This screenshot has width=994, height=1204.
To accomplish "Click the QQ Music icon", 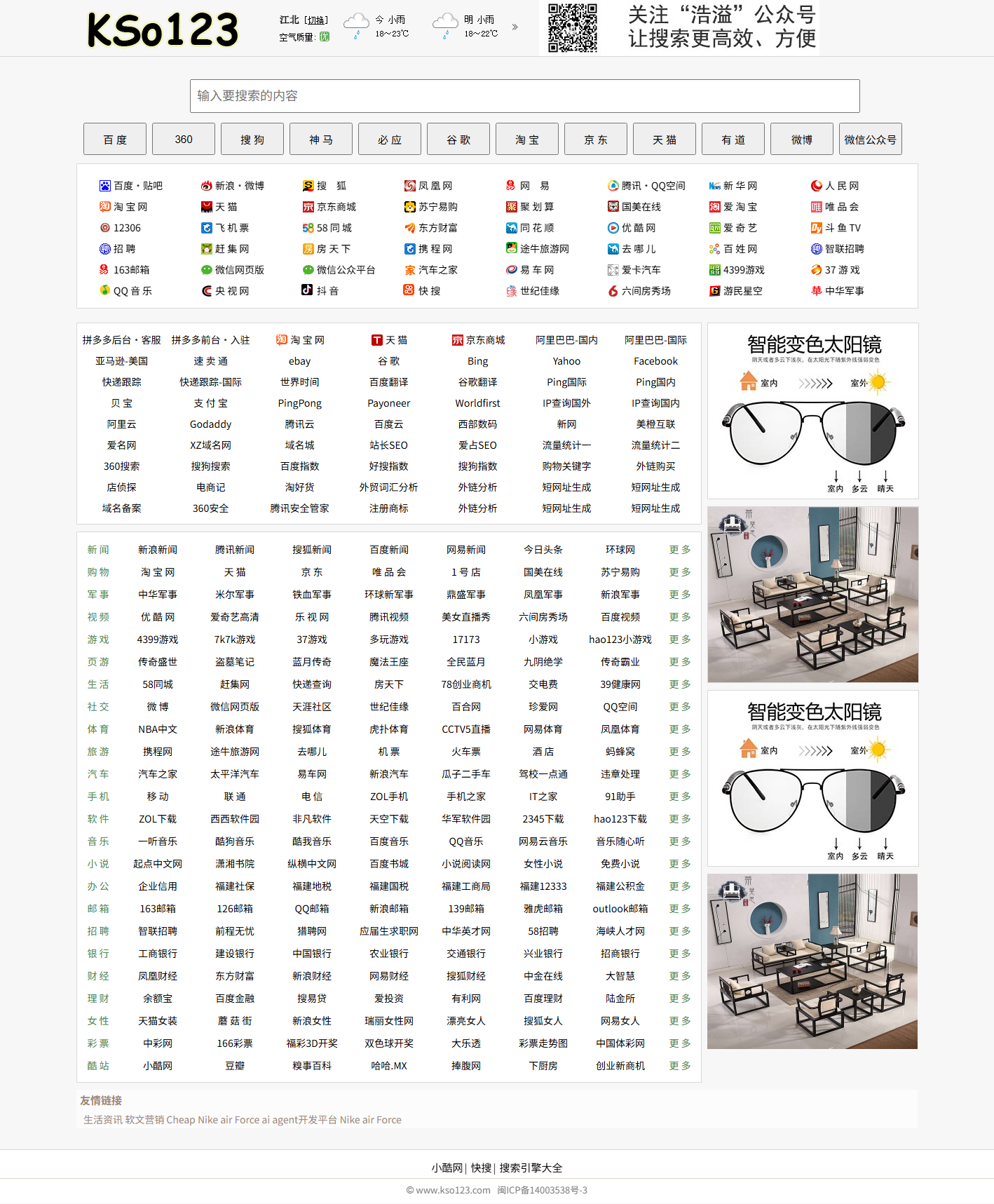I will click(104, 290).
